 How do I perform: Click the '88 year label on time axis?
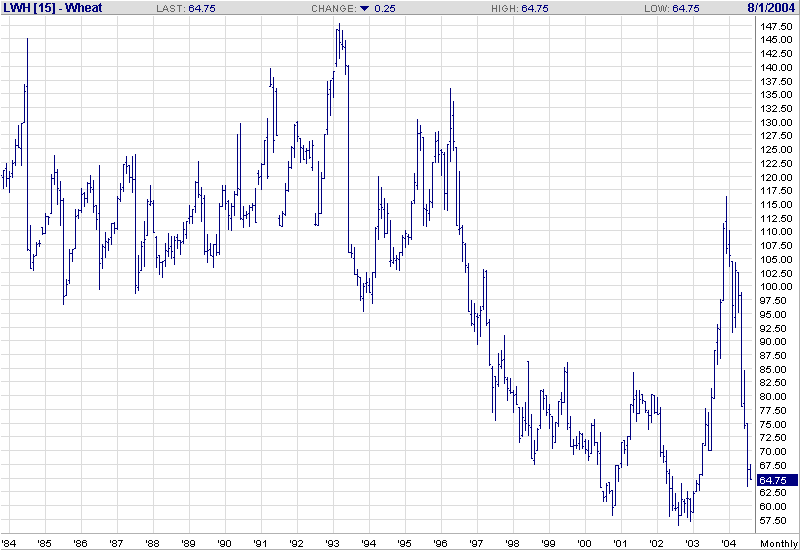153,543
